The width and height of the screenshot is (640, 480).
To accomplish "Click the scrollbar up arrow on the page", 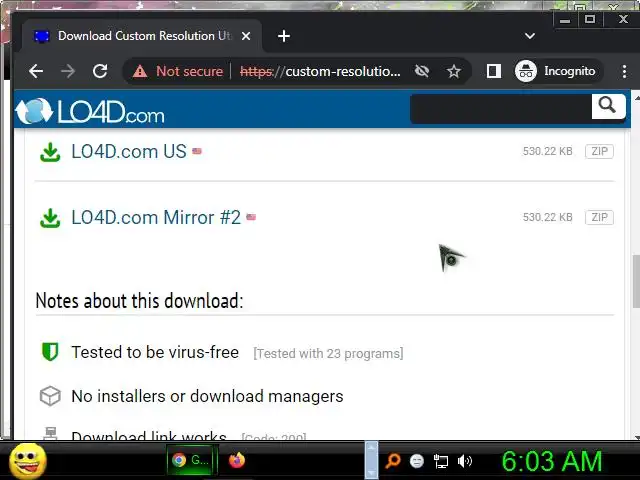I will pyautogui.click(x=636, y=98).
